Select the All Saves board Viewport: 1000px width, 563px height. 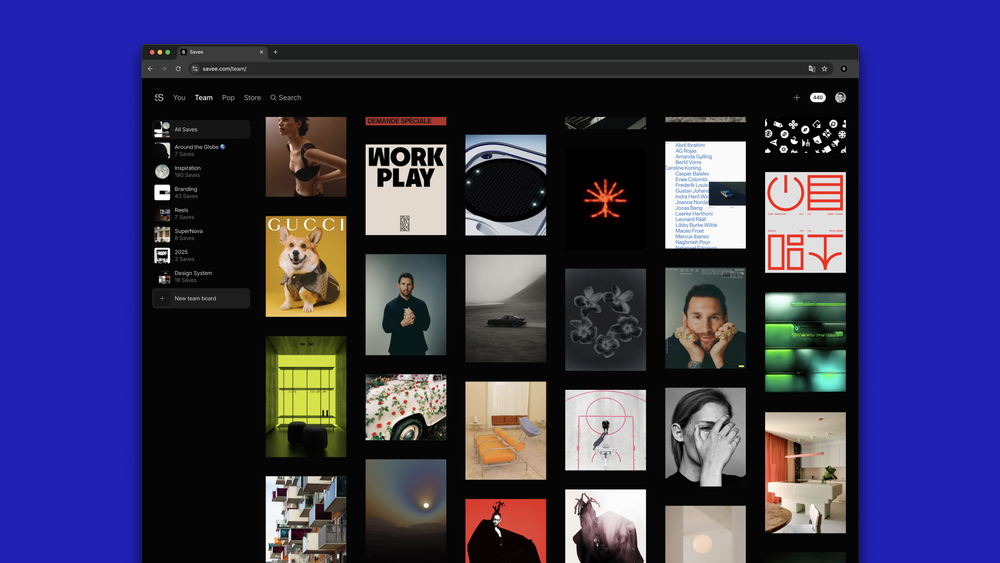201,130
